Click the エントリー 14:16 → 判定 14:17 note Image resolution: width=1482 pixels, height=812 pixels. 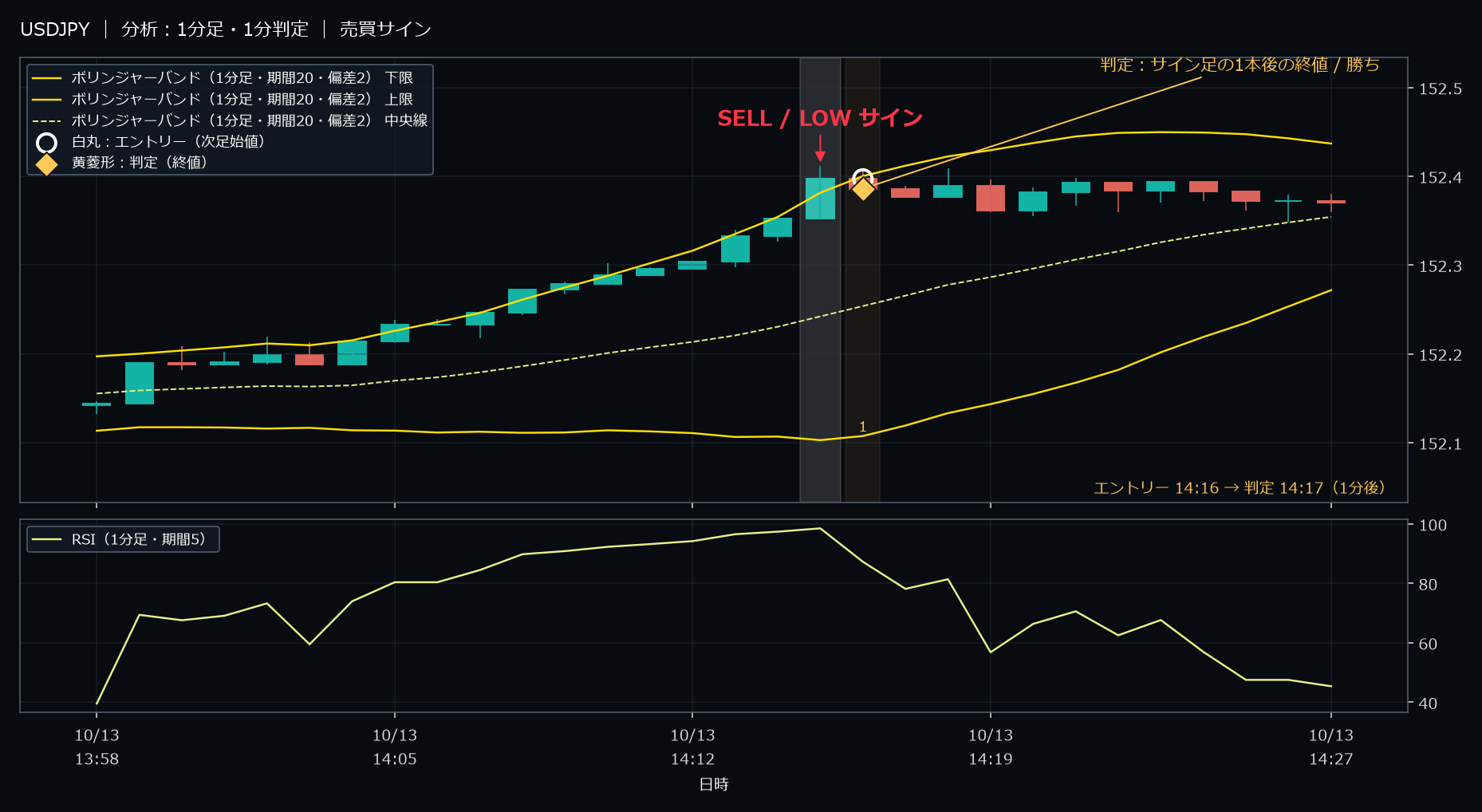pyautogui.click(x=1239, y=488)
